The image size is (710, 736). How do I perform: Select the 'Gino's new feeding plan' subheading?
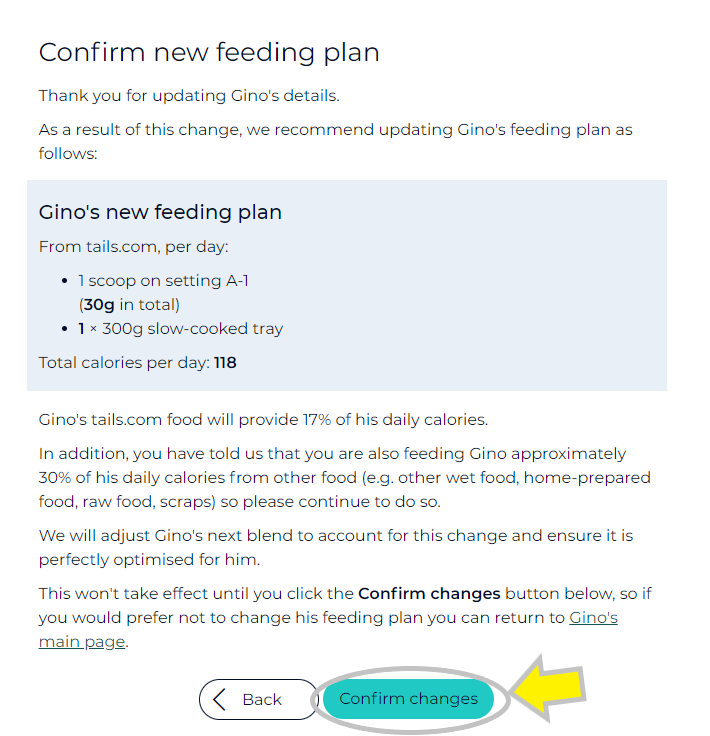(x=160, y=212)
